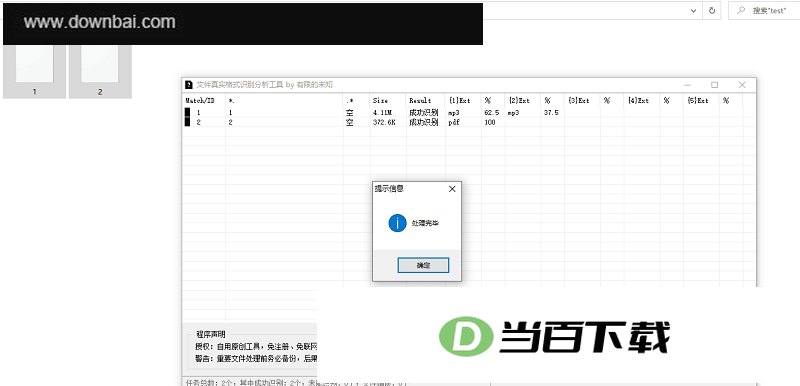The height and width of the screenshot is (386, 800).
Task: Select the 4.11M size cell
Action: (x=382, y=112)
